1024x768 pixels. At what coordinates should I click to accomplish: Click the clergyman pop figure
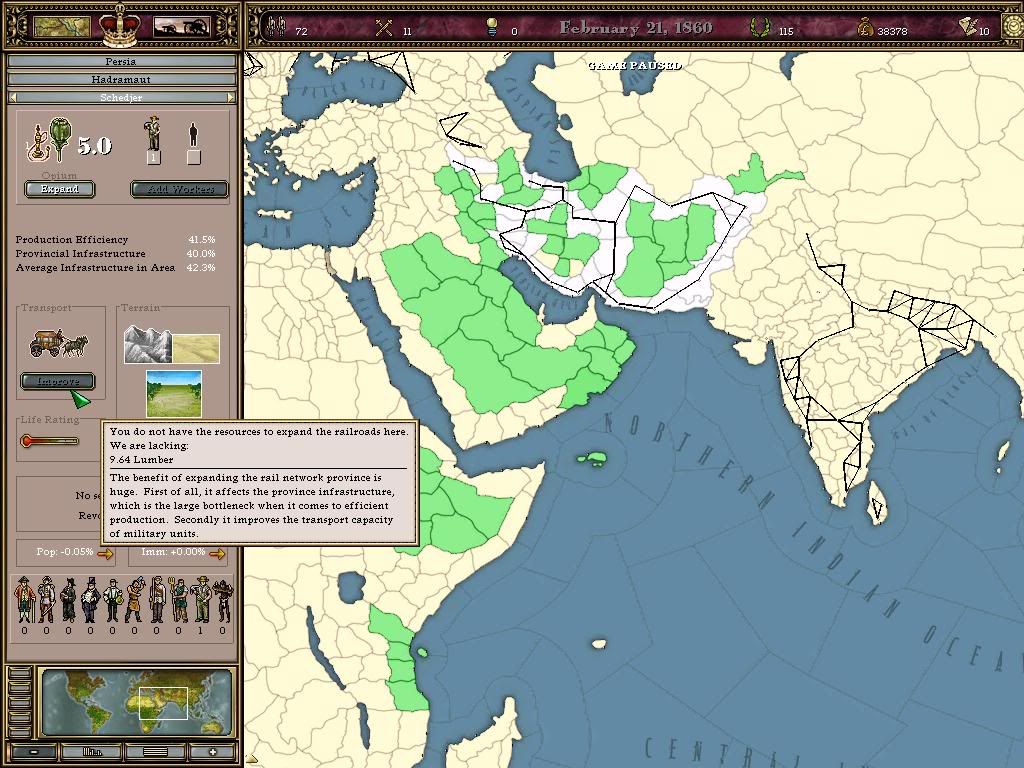(69, 601)
